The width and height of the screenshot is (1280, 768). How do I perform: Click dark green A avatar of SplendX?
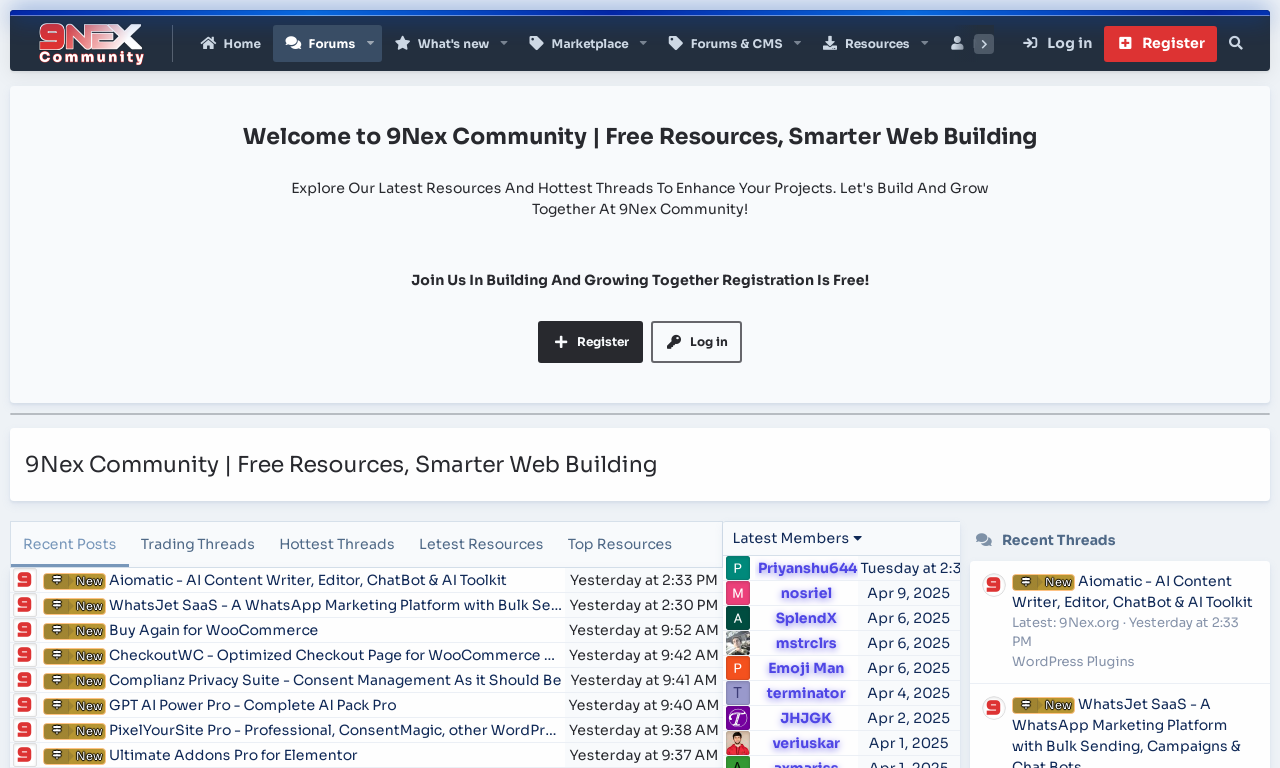(x=738, y=618)
